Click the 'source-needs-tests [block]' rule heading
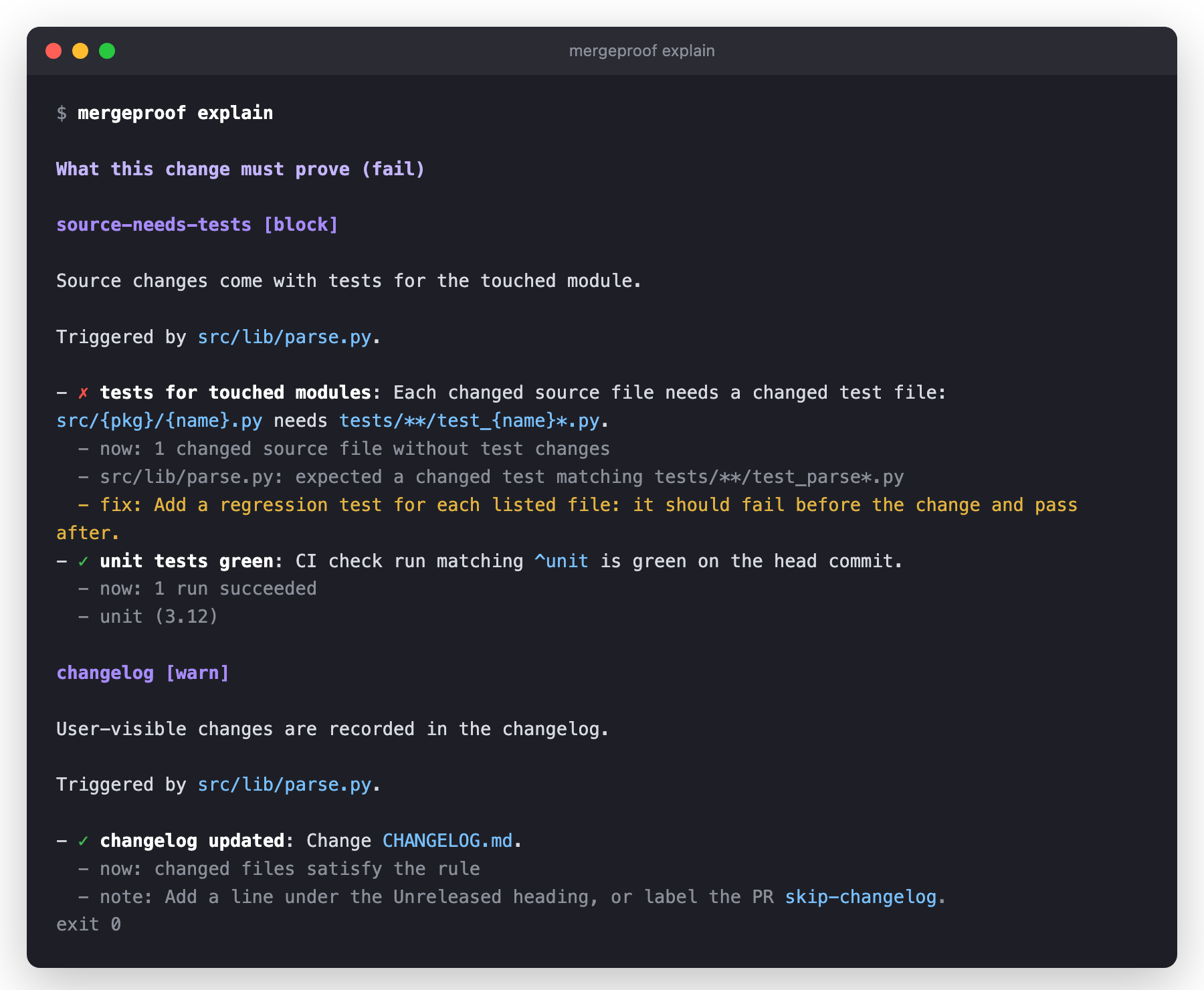1204x990 pixels. pyautogui.click(x=197, y=225)
